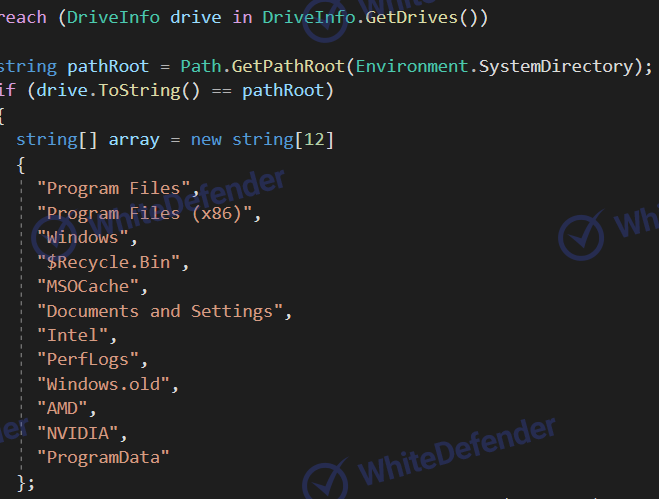Viewport: 659px width, 499px height.
Task: Click the first DriveInfo type name
Action: pyautogui.click(x=113, y=17)
